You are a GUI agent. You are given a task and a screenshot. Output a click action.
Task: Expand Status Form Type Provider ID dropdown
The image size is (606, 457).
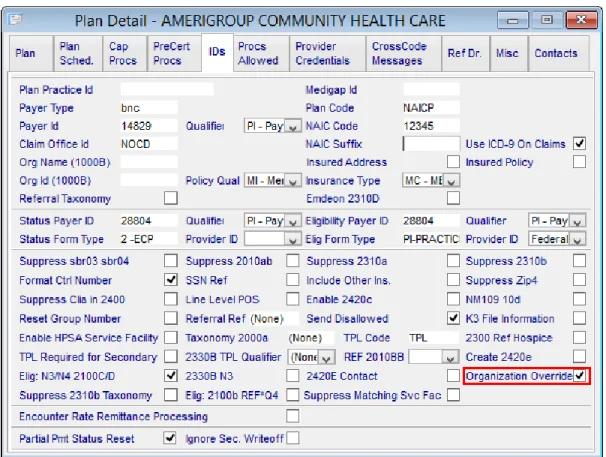click(x=273, y=239)
